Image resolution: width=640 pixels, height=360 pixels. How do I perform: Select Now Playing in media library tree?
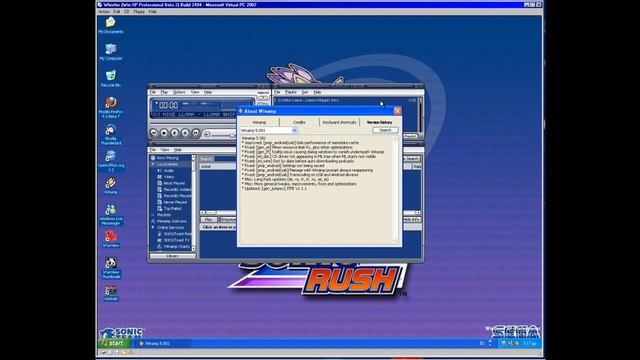168,158
